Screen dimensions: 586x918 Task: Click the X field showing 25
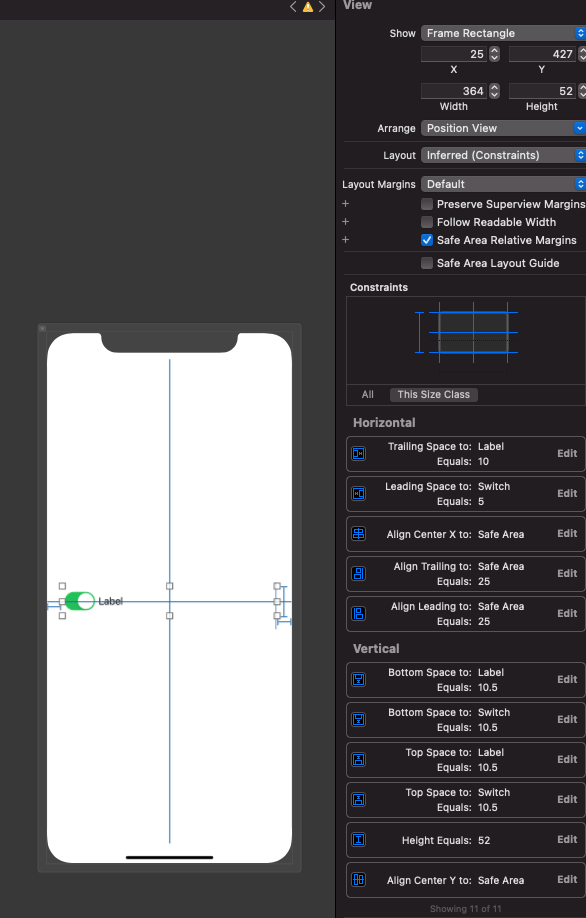tap(454, 54)
